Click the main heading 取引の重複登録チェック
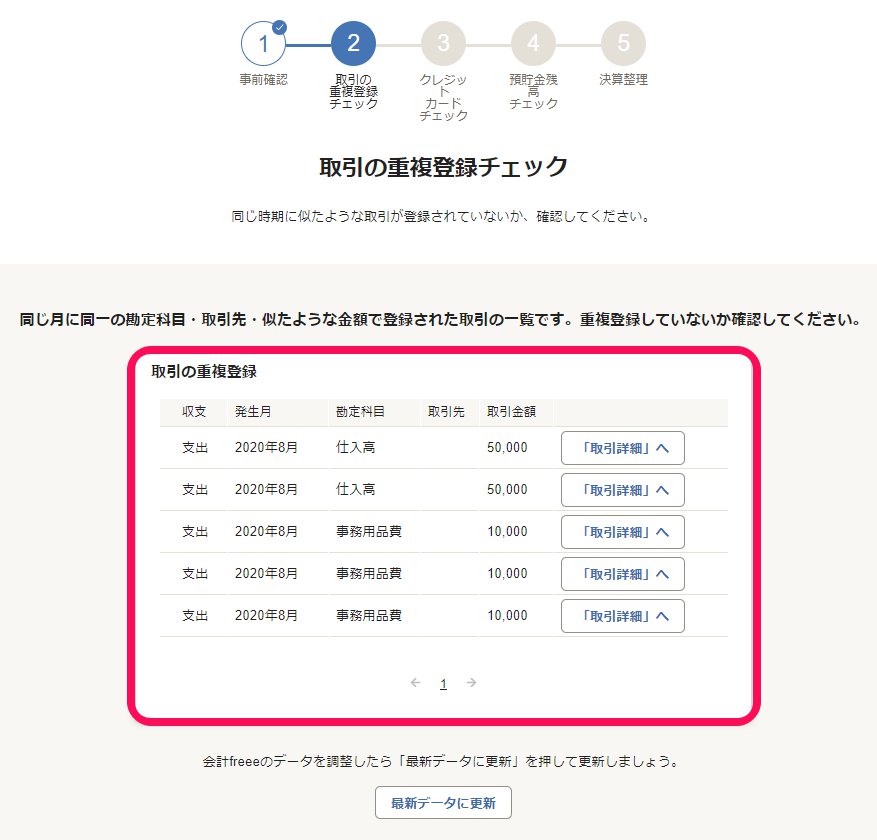The image size is (877, 840). point(444,167)
